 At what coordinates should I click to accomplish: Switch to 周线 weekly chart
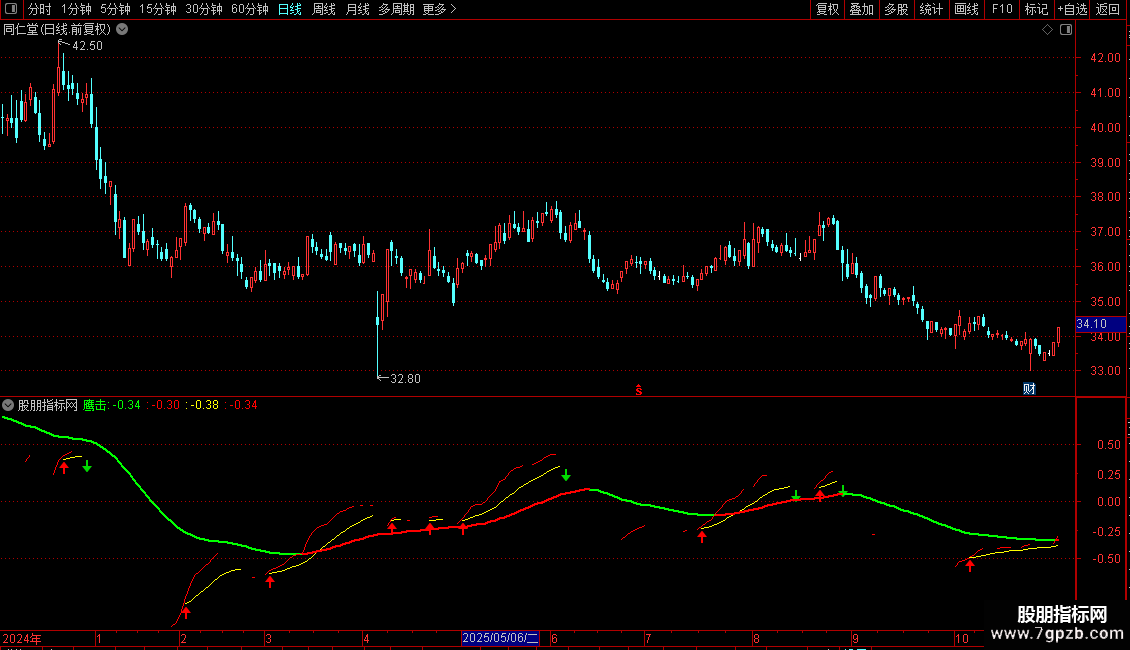coord(324,9)
